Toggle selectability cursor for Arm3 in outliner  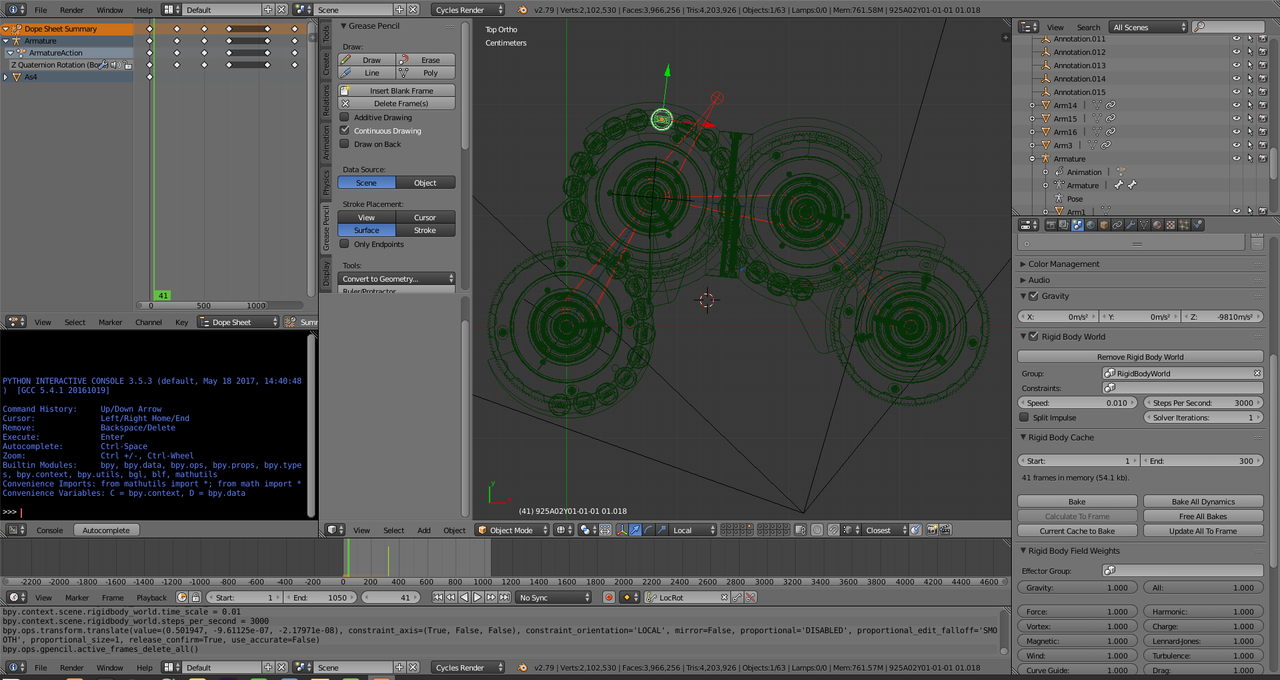pos(1250,145)
